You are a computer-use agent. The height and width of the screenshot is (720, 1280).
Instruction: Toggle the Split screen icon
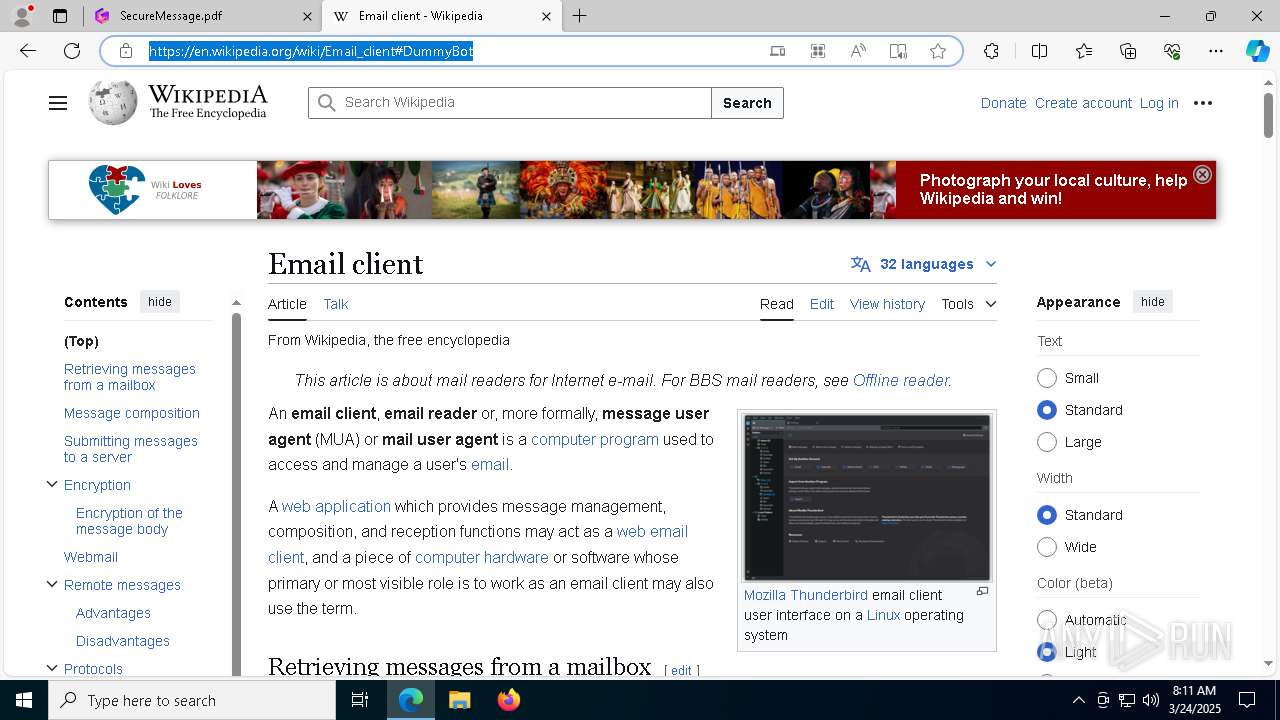tap(1039, 51)
